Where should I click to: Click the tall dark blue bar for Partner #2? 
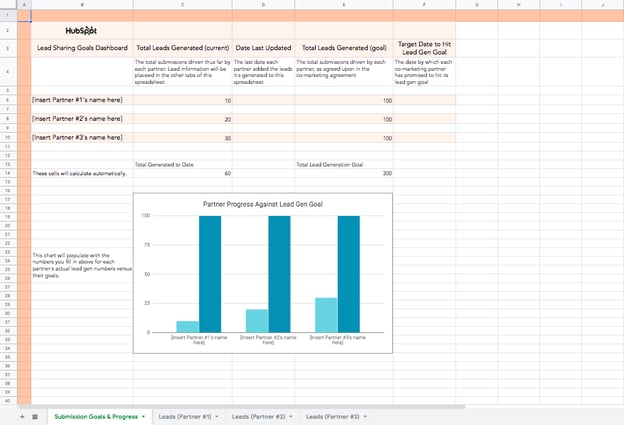[279, 274]
